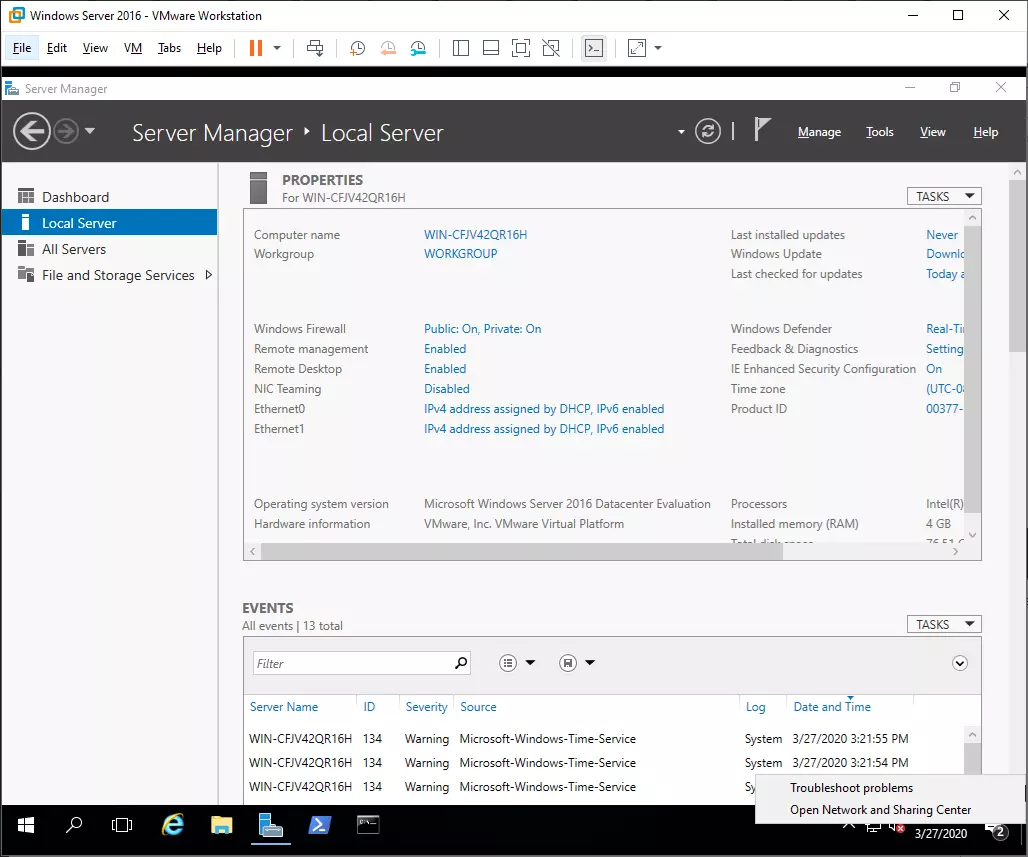Toggle the thumbnail bar view icon
The height and width of the screenshot is (857, 1028).
[491, 48]
